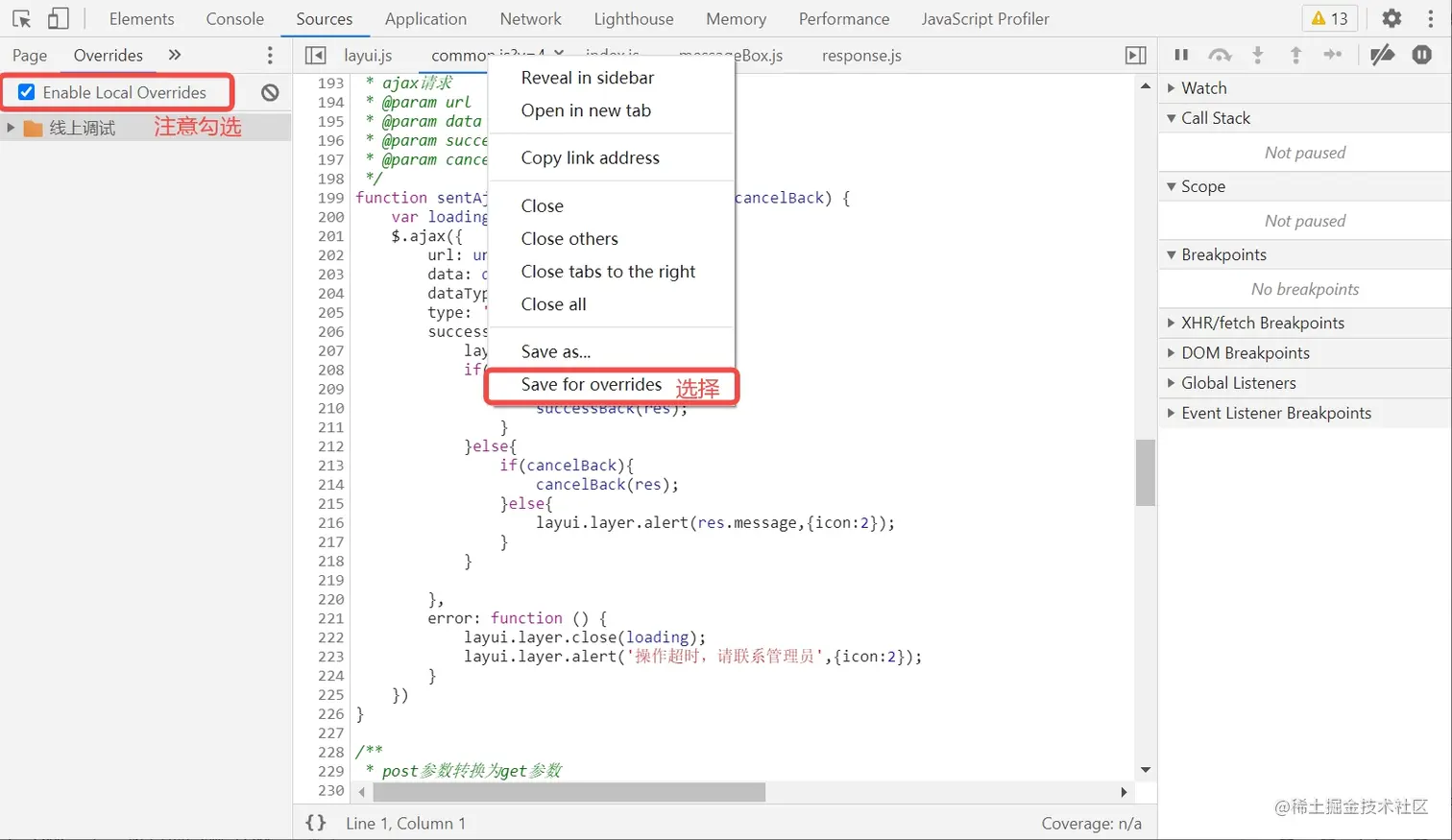Open the layui.js file tab
This screenshot has width=1452, height=840.
click(368, 55)
